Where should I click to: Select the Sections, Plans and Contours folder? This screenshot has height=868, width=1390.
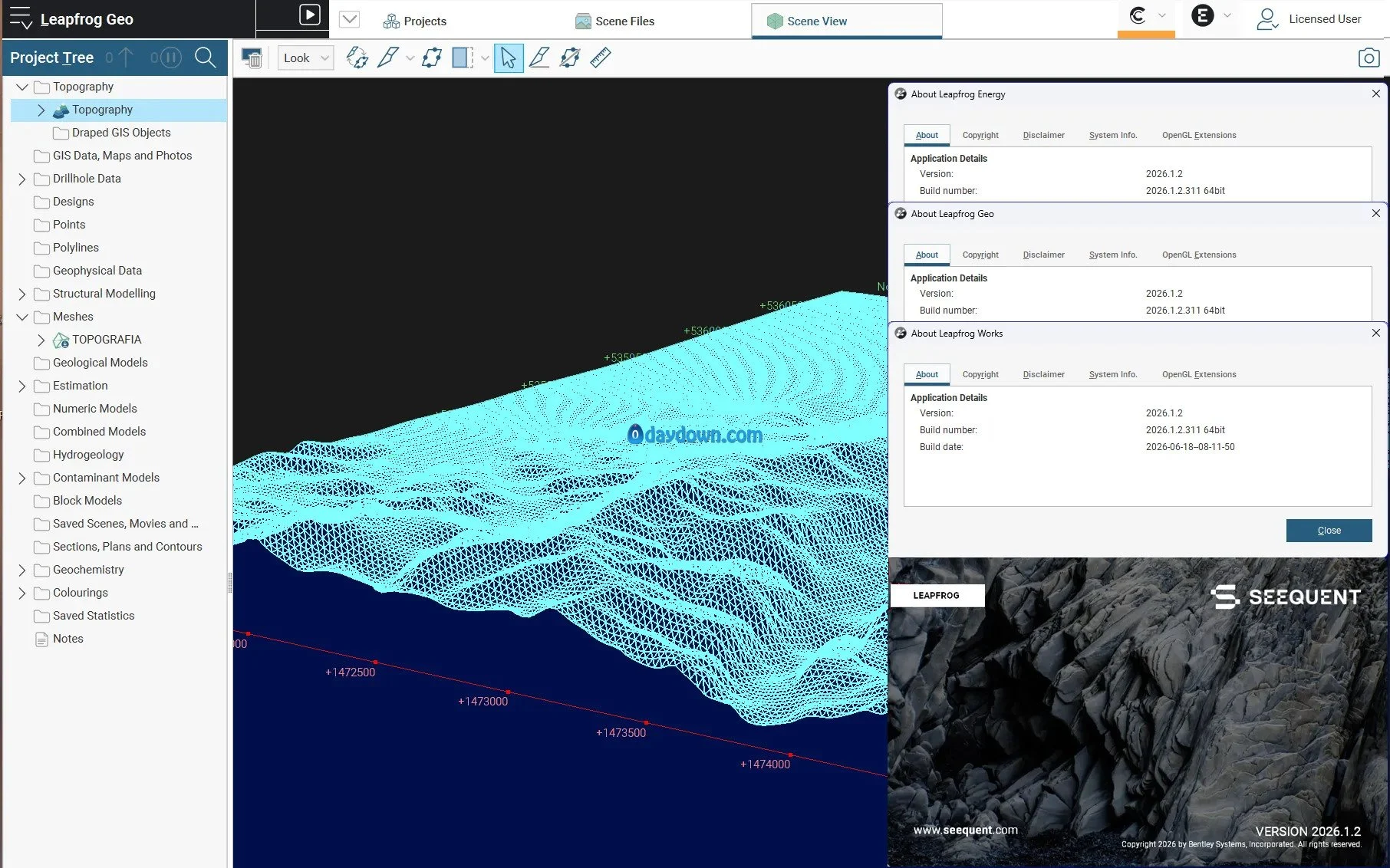click(118, 547)
